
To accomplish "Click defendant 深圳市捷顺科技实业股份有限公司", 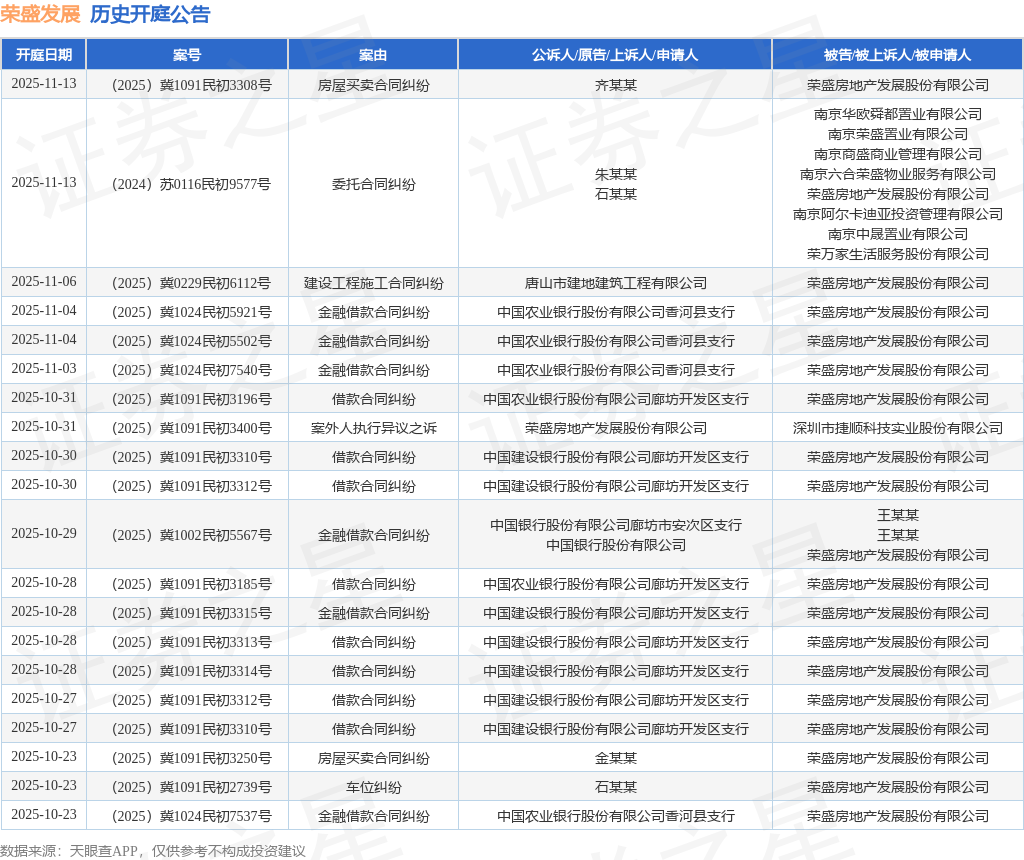I will coord(897,428).
